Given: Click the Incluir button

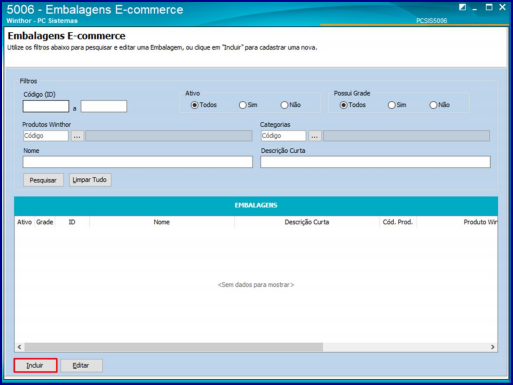Looking at the screenshot, I should click(x=35, y=365).
